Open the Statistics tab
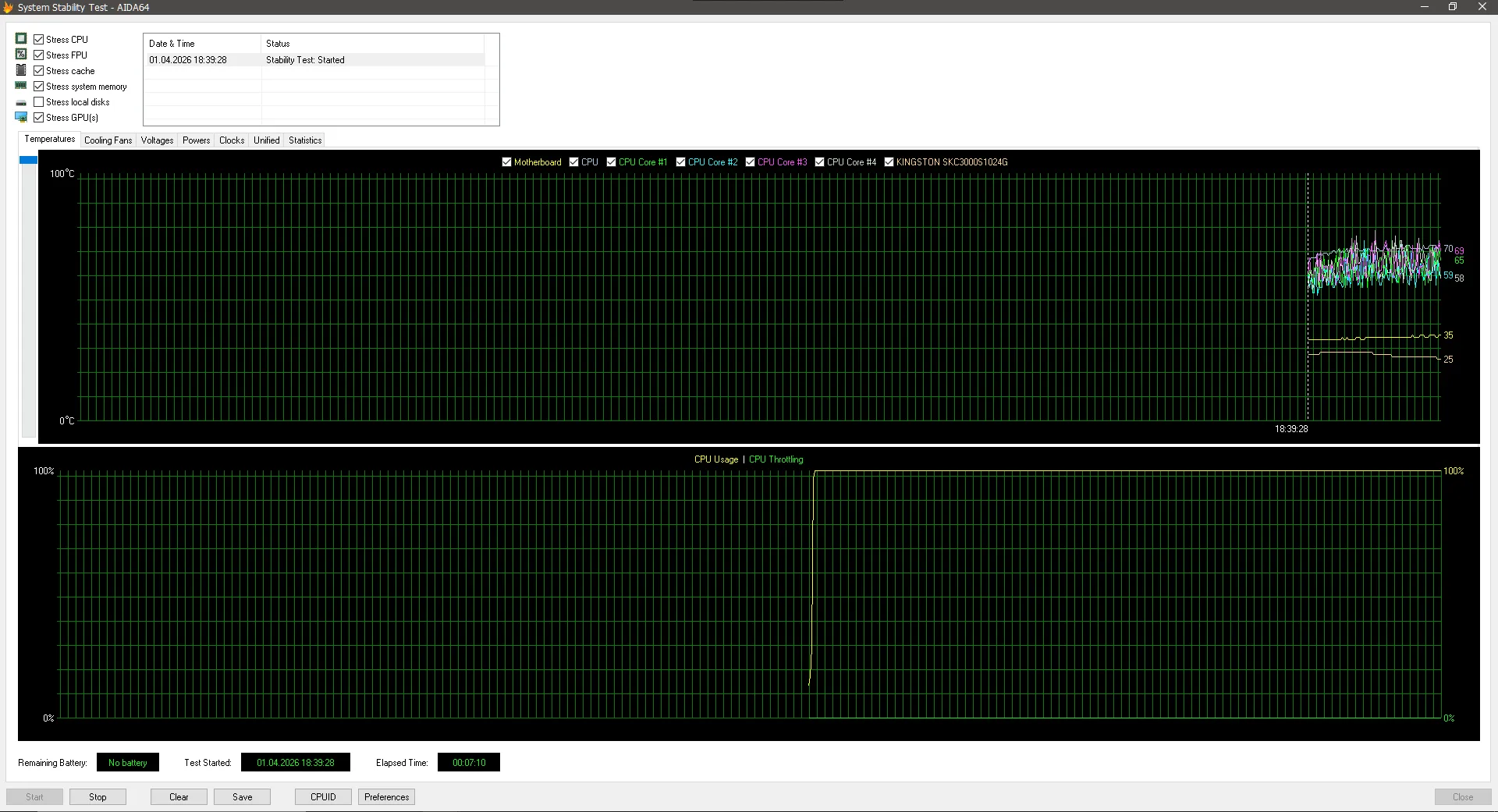1498x812 pixels. click(x=304, y=140)
